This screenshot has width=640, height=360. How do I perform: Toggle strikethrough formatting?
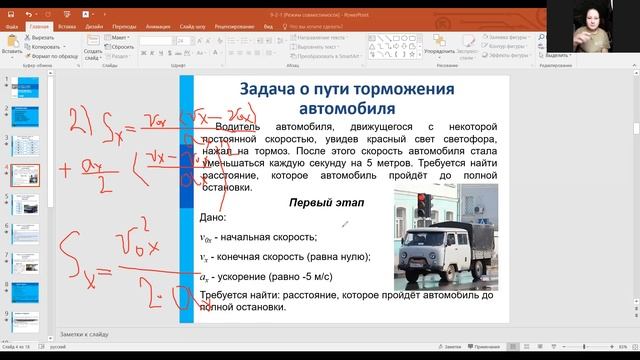pos(178,53)
